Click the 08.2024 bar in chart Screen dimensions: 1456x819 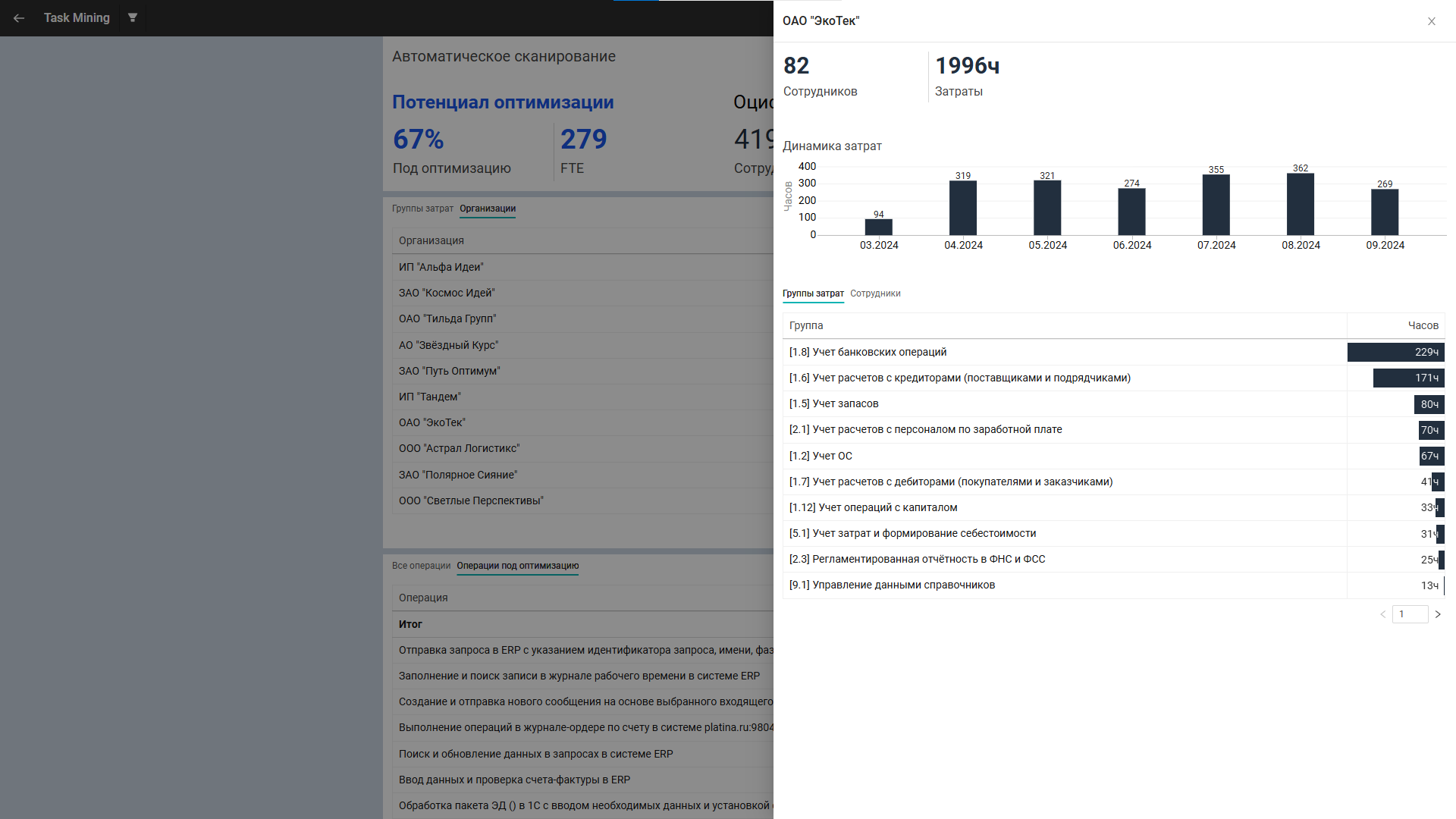click(x=1300, y=205)
